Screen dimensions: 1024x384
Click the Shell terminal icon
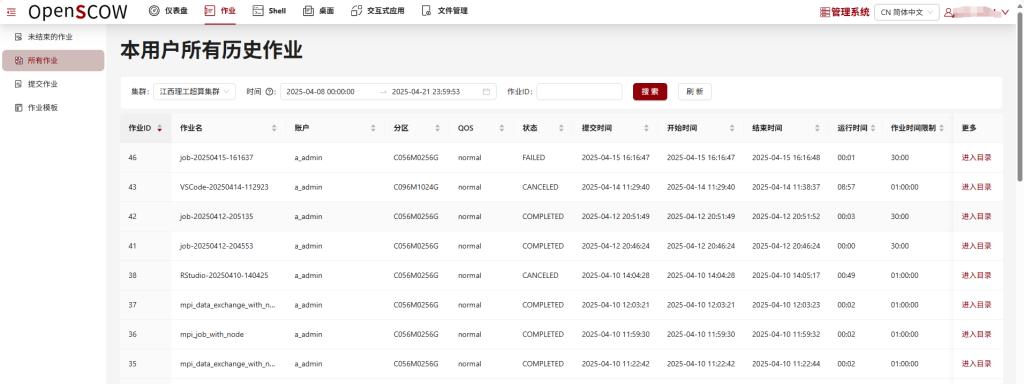258,10
